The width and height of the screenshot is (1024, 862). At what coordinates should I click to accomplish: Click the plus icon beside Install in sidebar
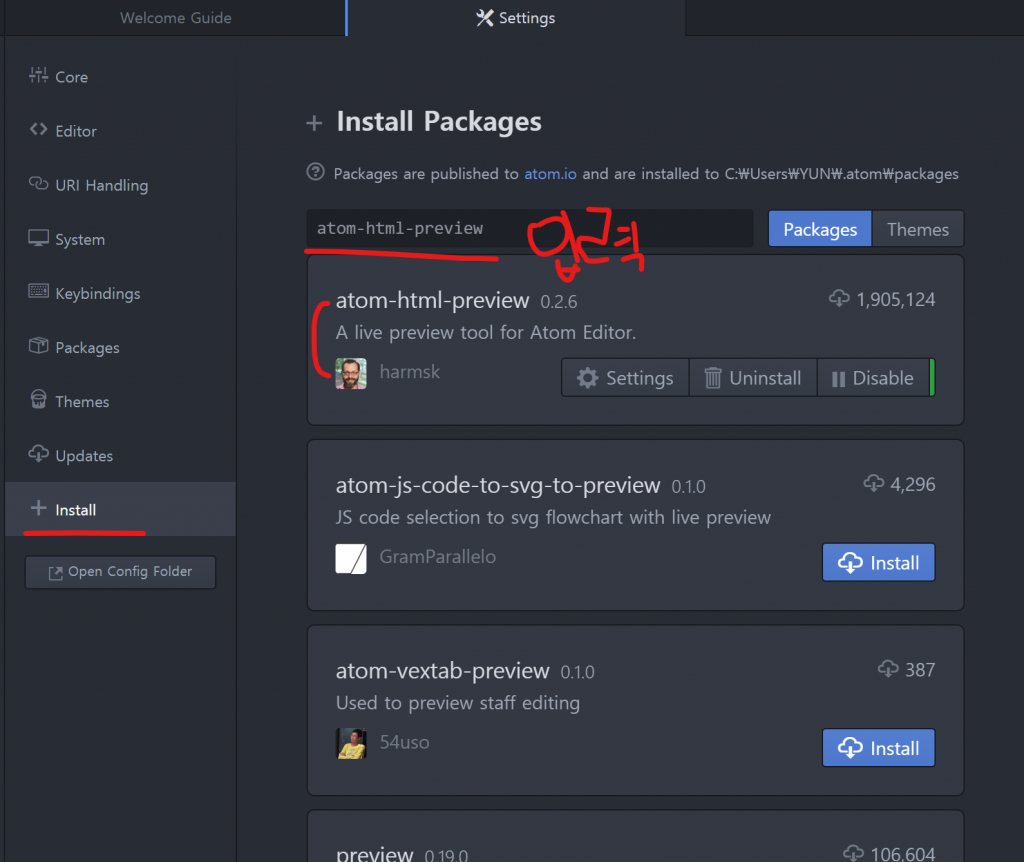pyautogui.click(x=39, y=507)
